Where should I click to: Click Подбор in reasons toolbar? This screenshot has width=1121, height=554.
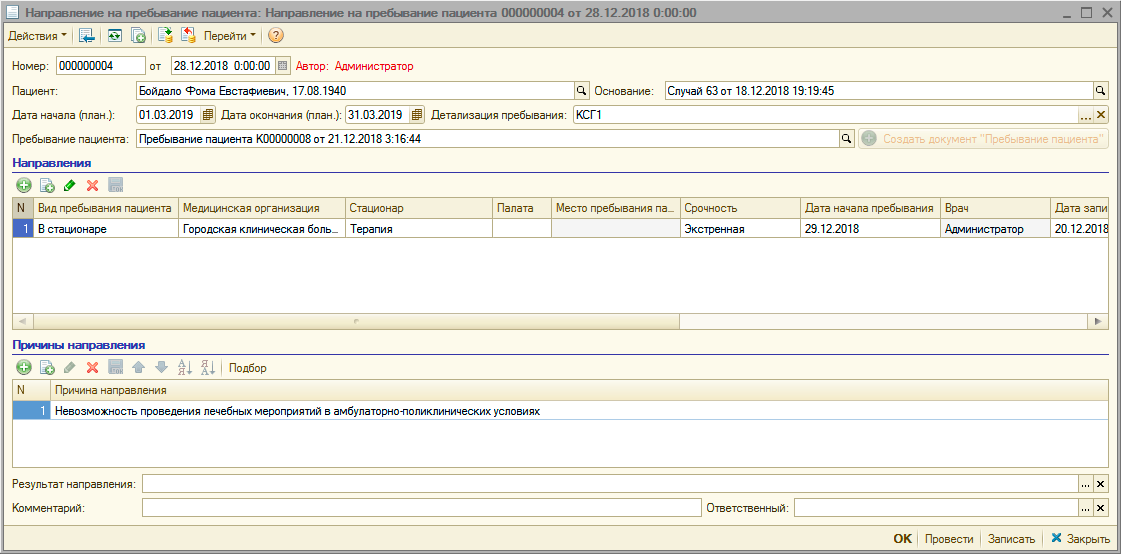pyautogui.click(x=248, y=368)
